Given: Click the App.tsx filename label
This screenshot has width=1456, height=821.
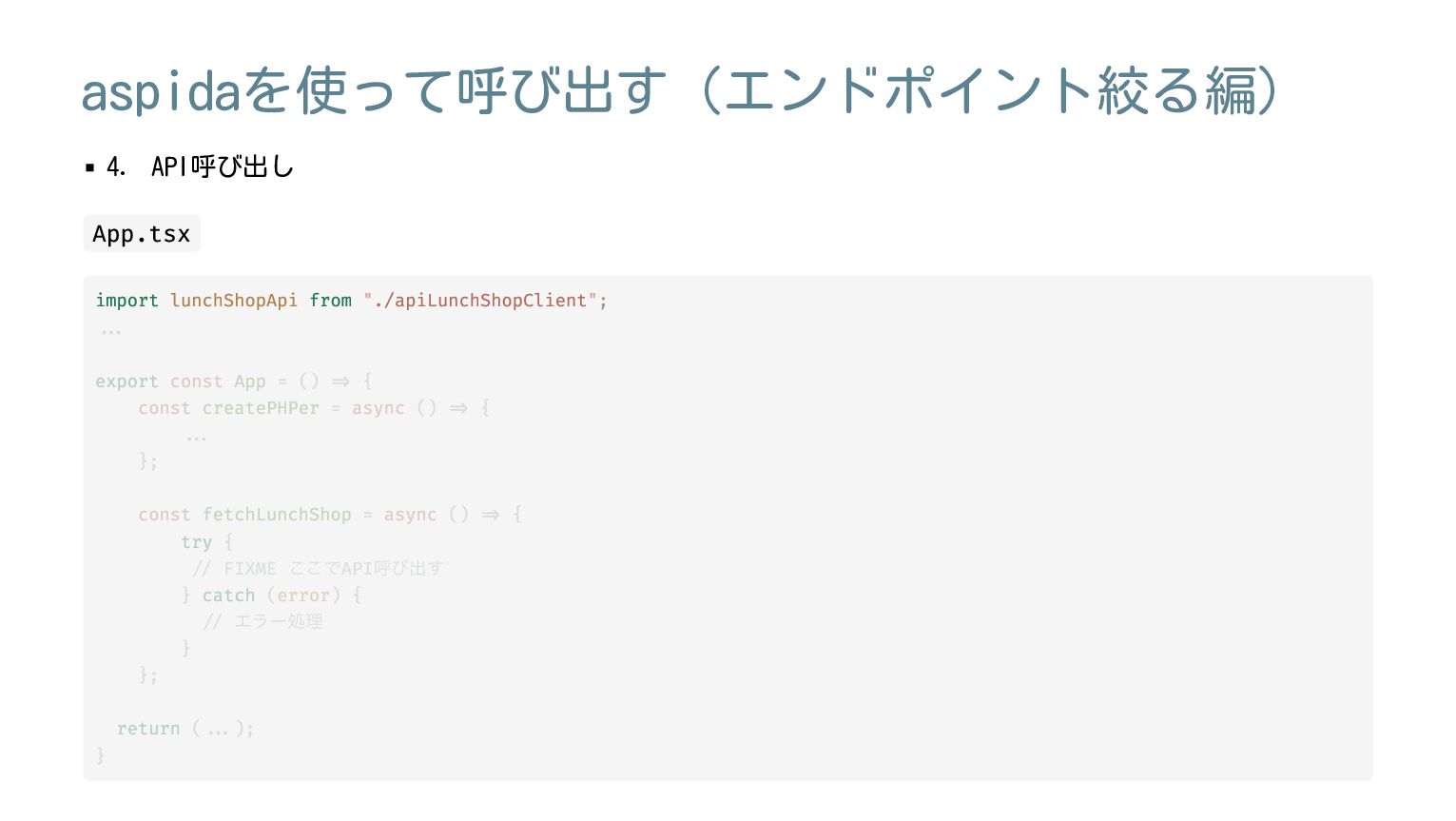Looking at the screenshot, I should pyautogui.click(x=142, y=234).
